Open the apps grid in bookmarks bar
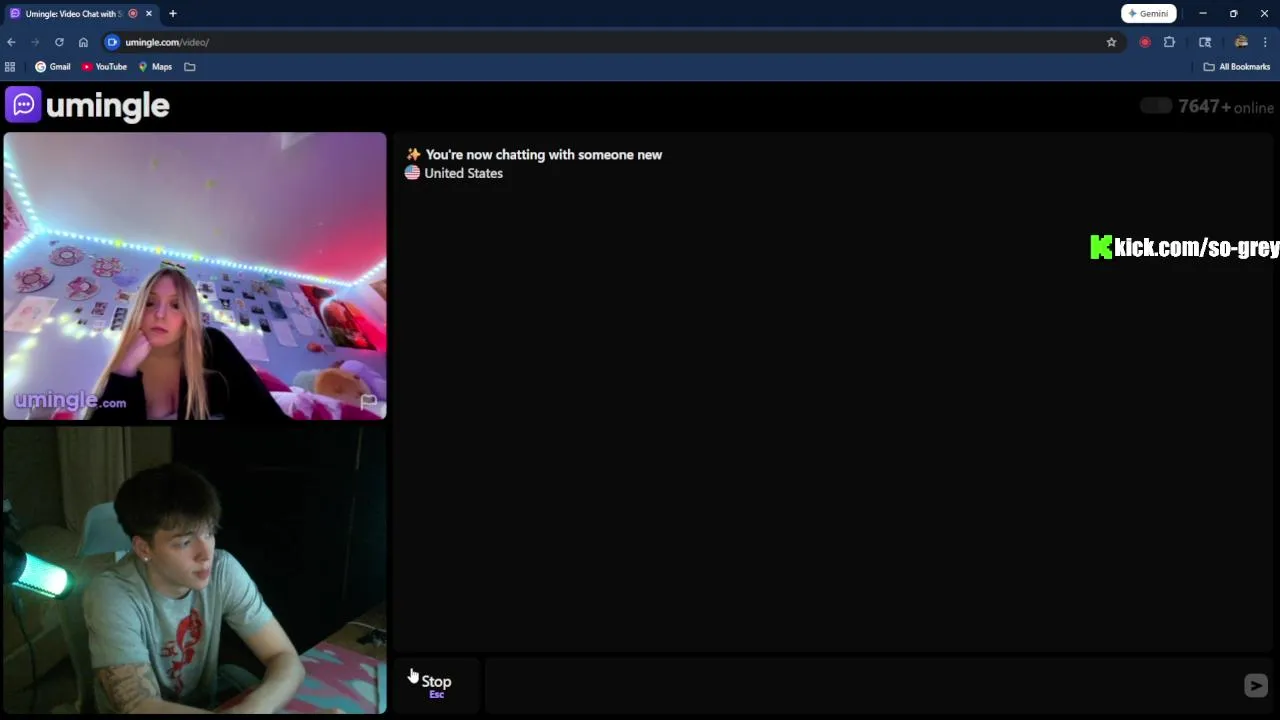 click(10, 67)
